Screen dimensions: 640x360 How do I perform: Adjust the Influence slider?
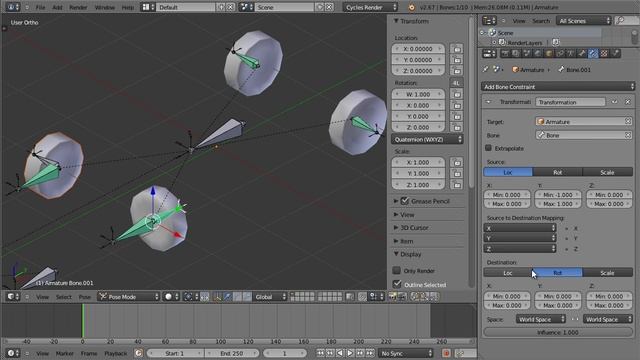[x=558, y=332]
